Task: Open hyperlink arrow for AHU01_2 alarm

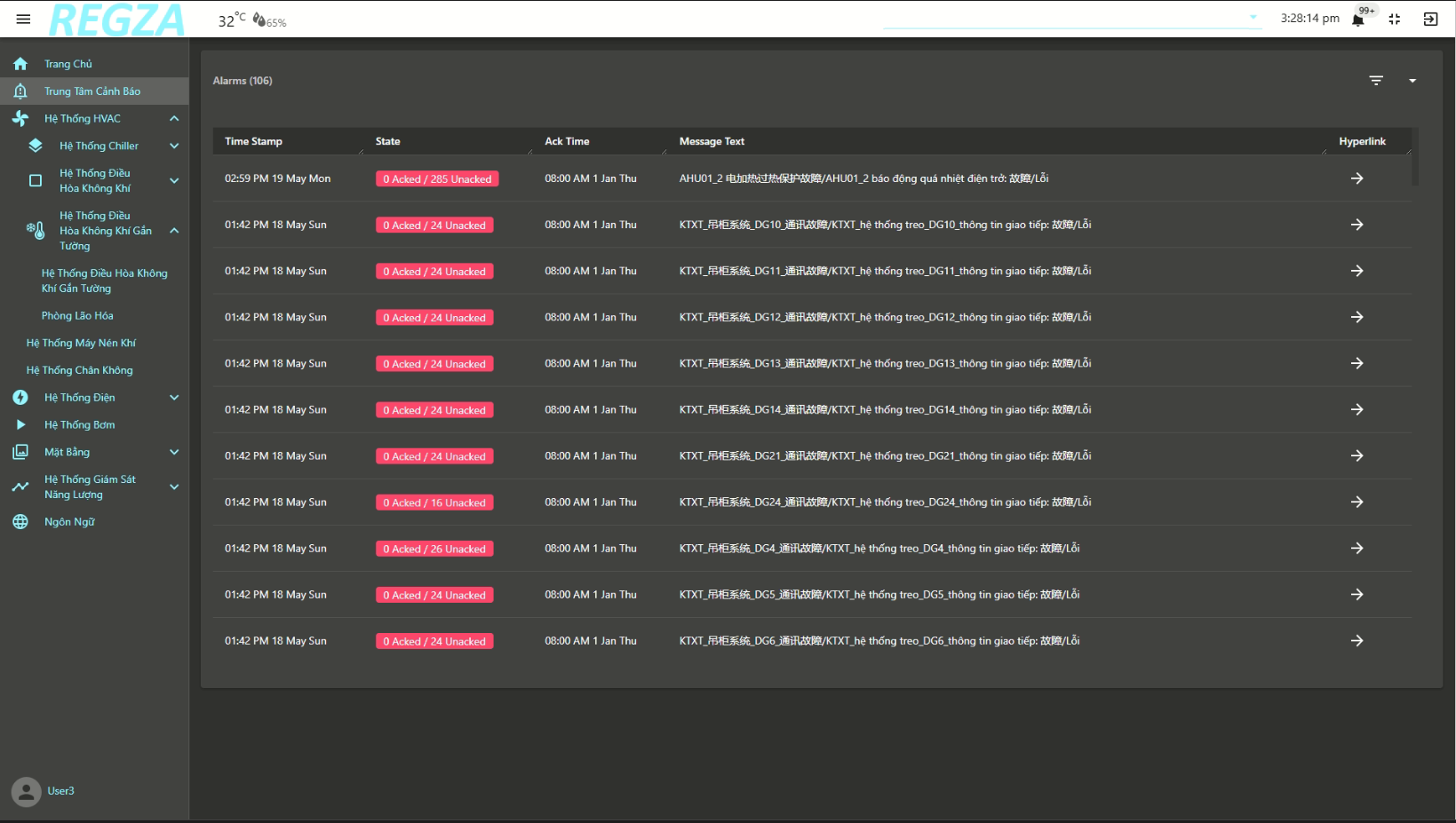Action: point(1357,178)
